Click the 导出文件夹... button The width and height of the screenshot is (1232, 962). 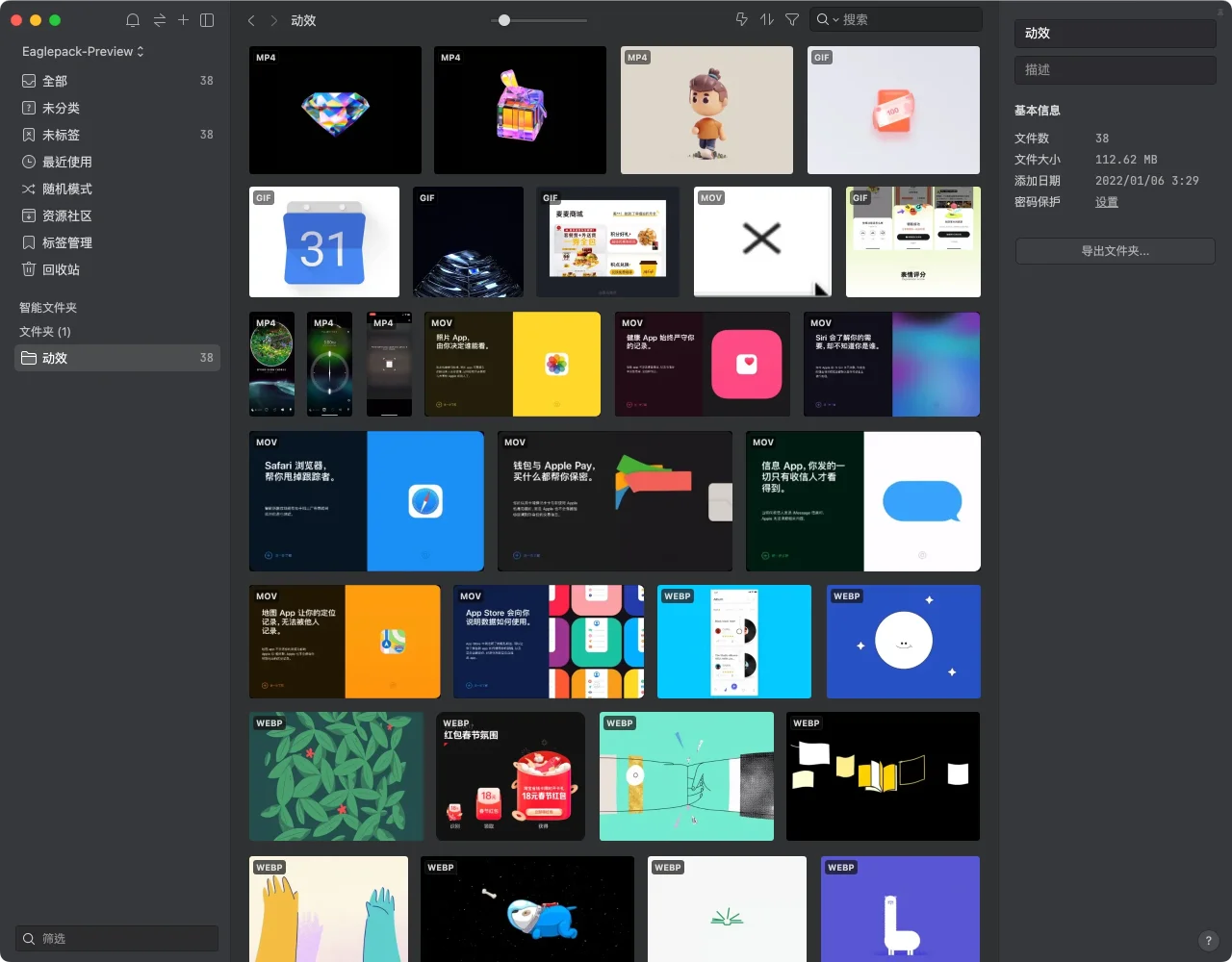1115,251
